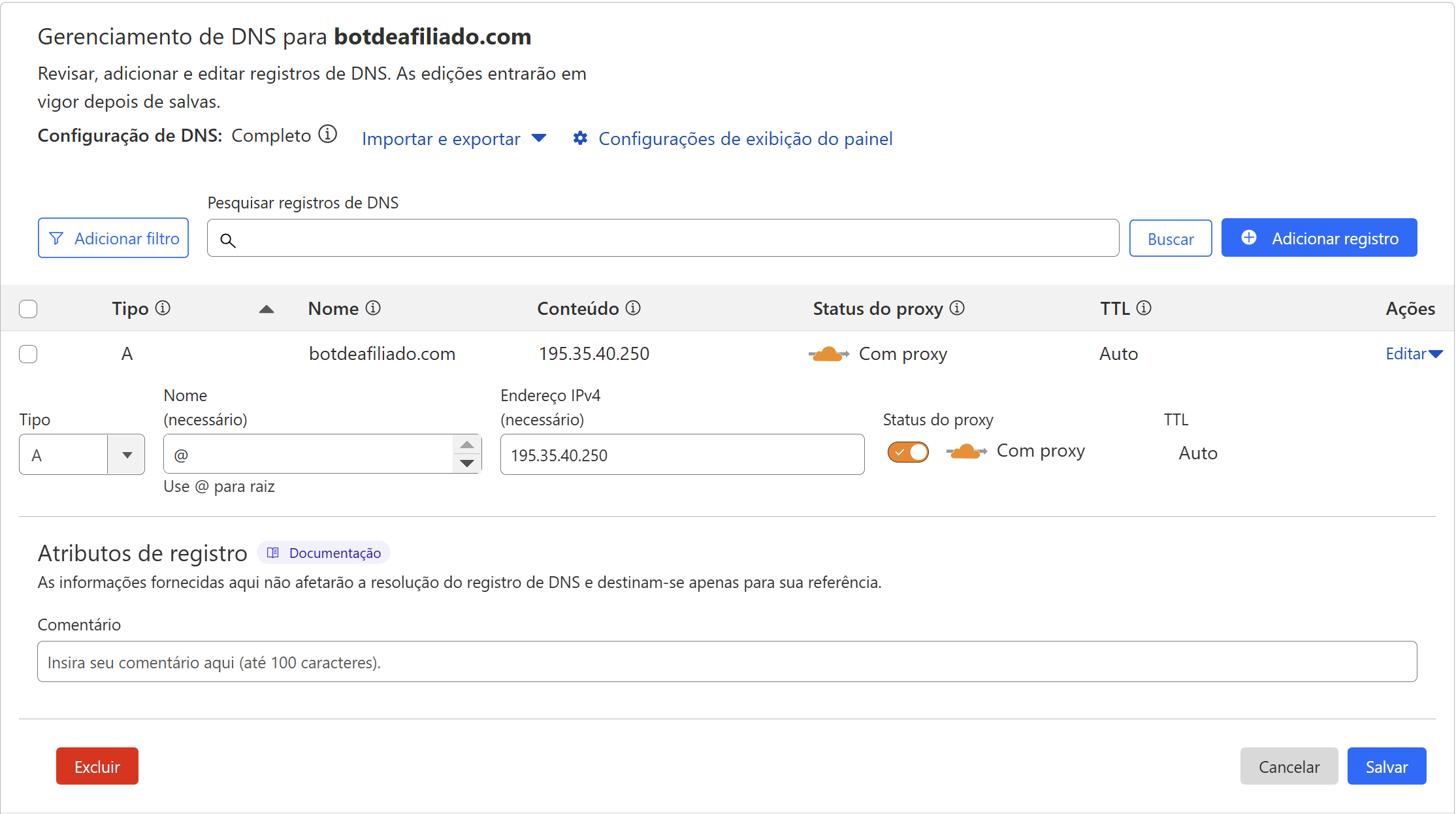This screenshot has width=1456, height=814.
Task: Click the Buscar button
Action: pyautogui.click(x=1171, y=238)
